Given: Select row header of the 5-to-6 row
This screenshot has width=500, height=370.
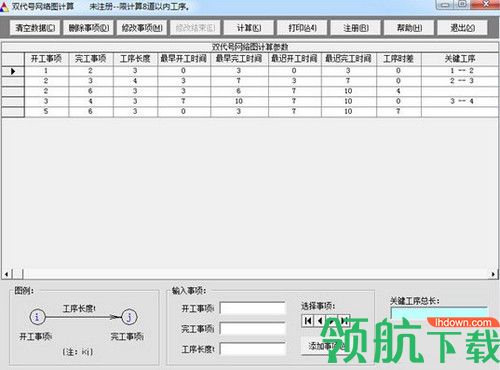Looking at the screenshot, I should point(13,111).
